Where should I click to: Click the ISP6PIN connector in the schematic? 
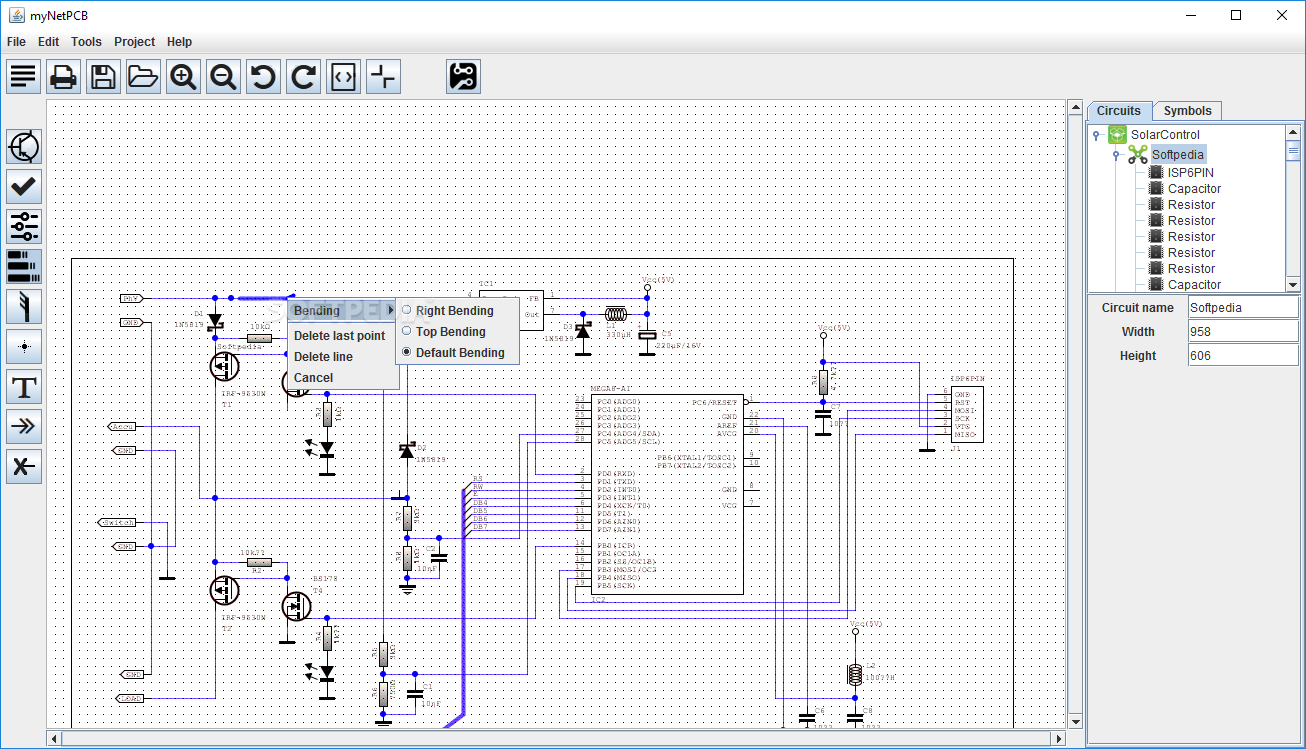coord(966,414)
